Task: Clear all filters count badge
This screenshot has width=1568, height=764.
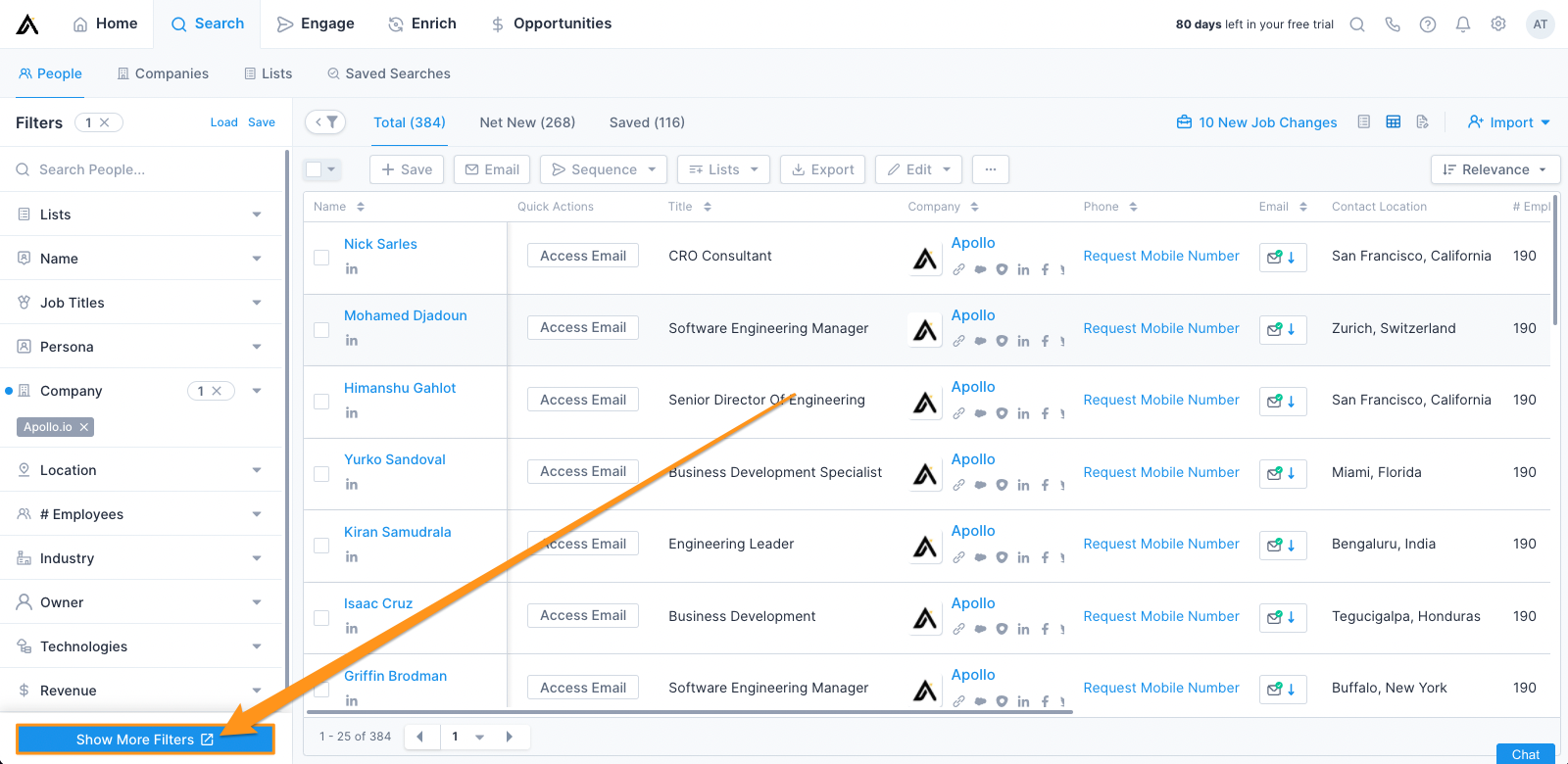Action: click(x=99, y=122)
